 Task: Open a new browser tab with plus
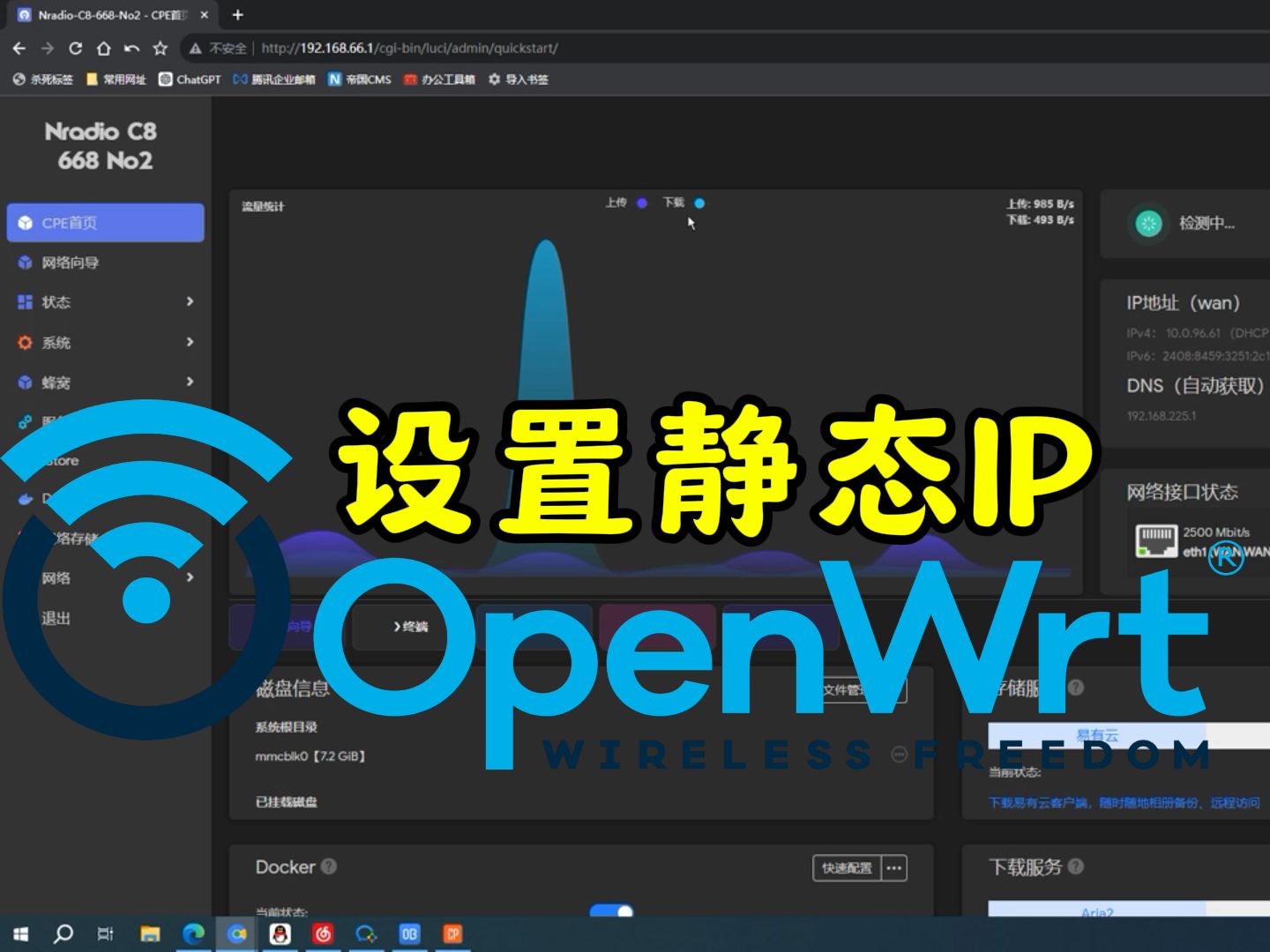click(x=237, y=15)
